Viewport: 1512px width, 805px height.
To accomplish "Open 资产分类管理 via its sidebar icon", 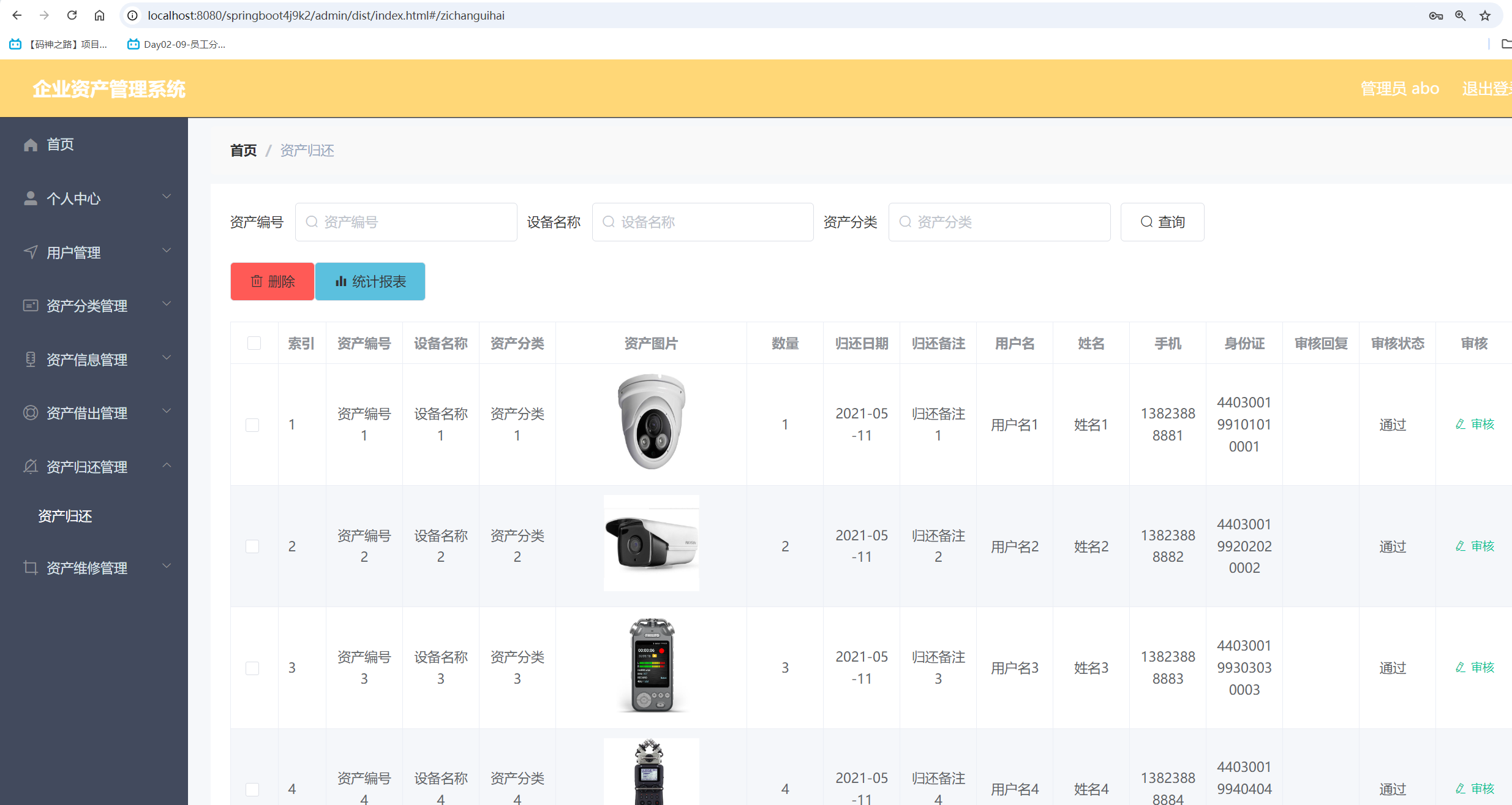I will point(31,305).
